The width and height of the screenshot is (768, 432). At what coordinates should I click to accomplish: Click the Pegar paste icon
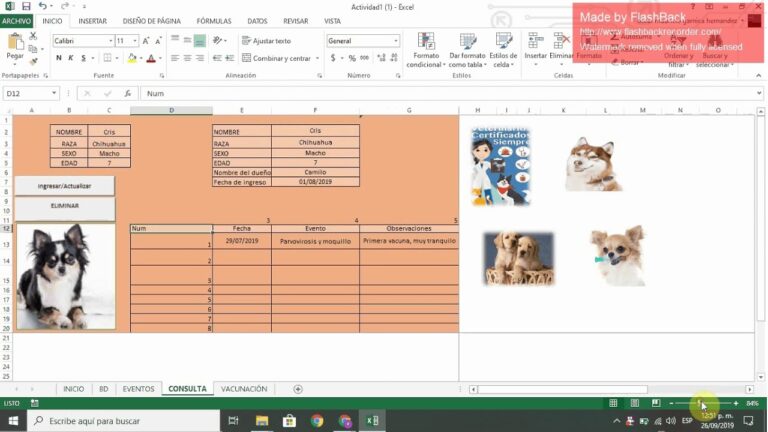click(15, 45)
